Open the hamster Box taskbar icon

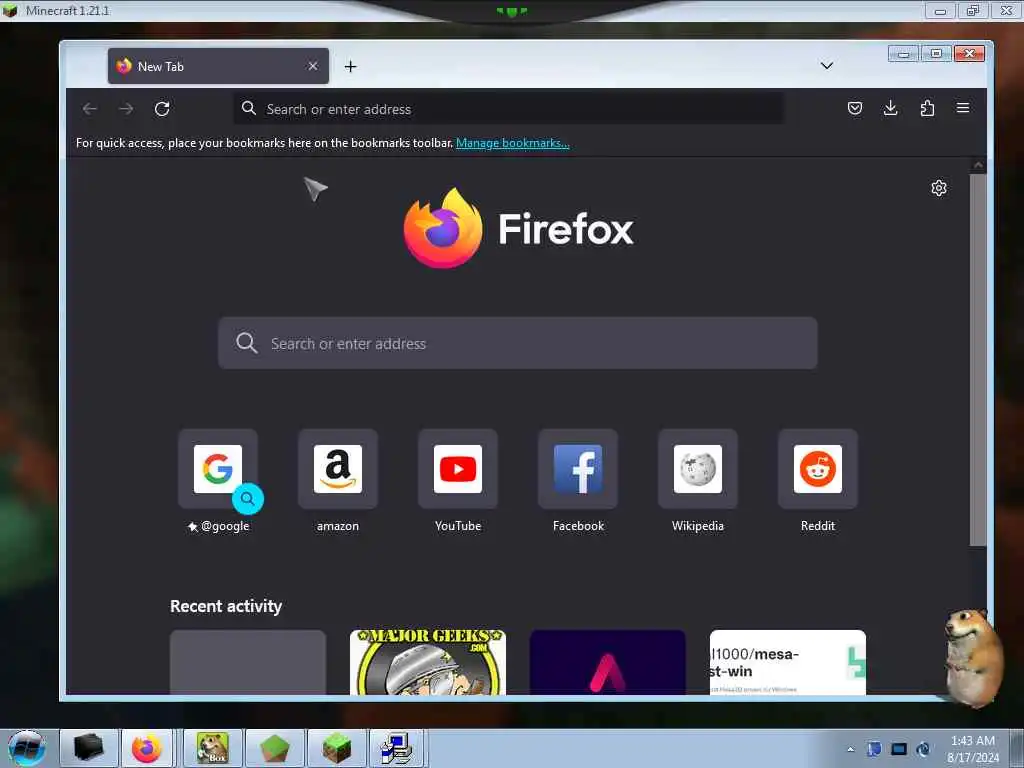point(213,748)
